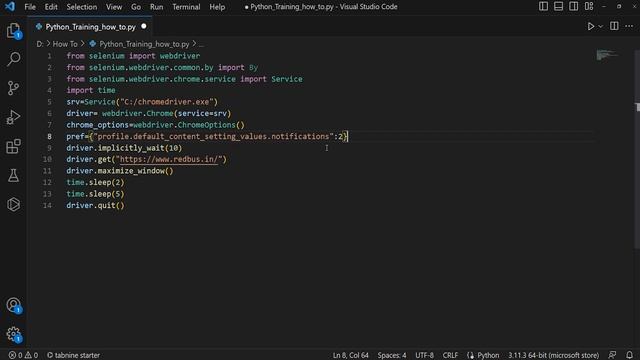Open the Extensions view
Screen dimensions: 640x360
coord(13,147)
